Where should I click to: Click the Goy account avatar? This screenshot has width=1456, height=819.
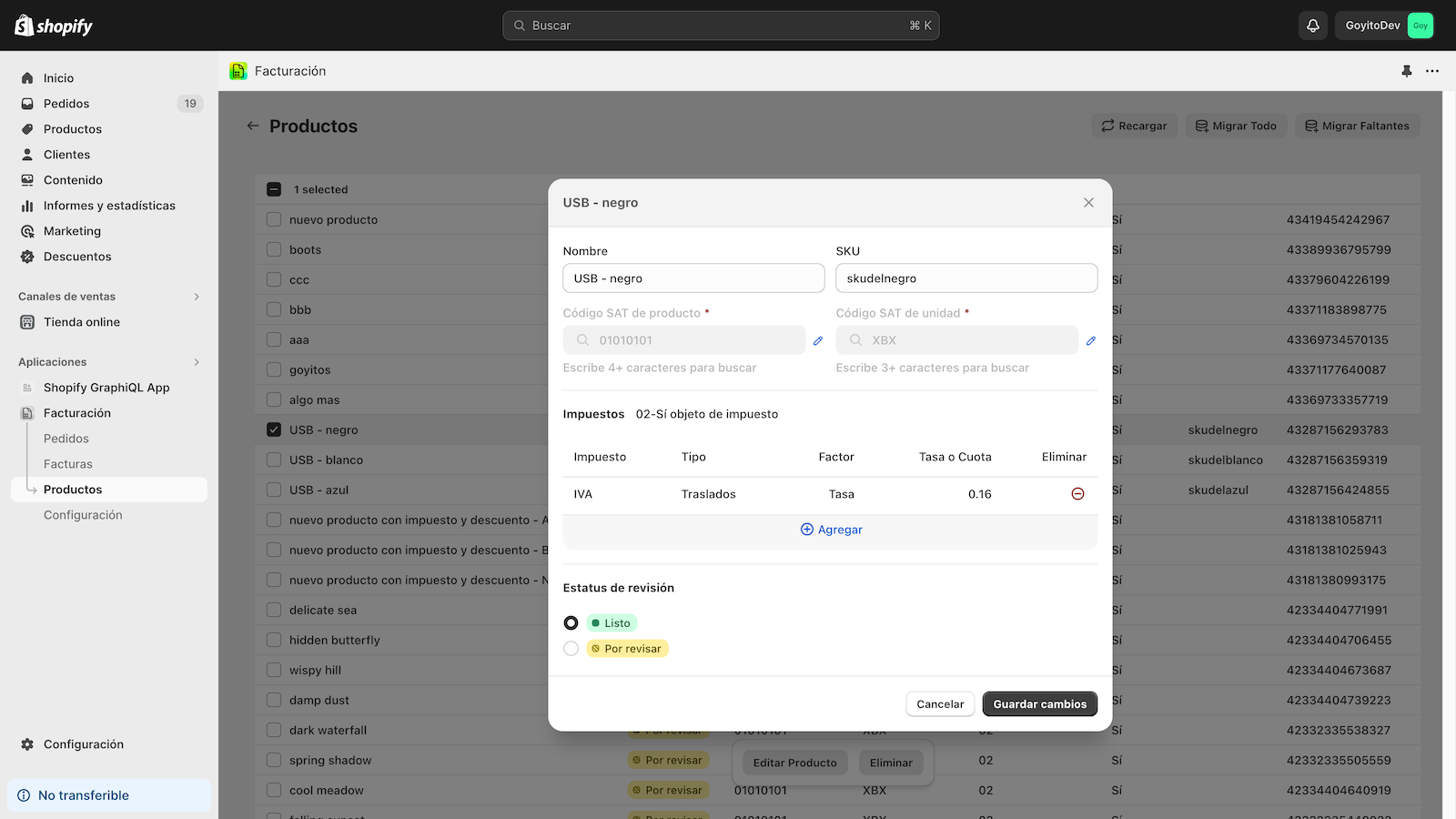(x=1420, y=25)
